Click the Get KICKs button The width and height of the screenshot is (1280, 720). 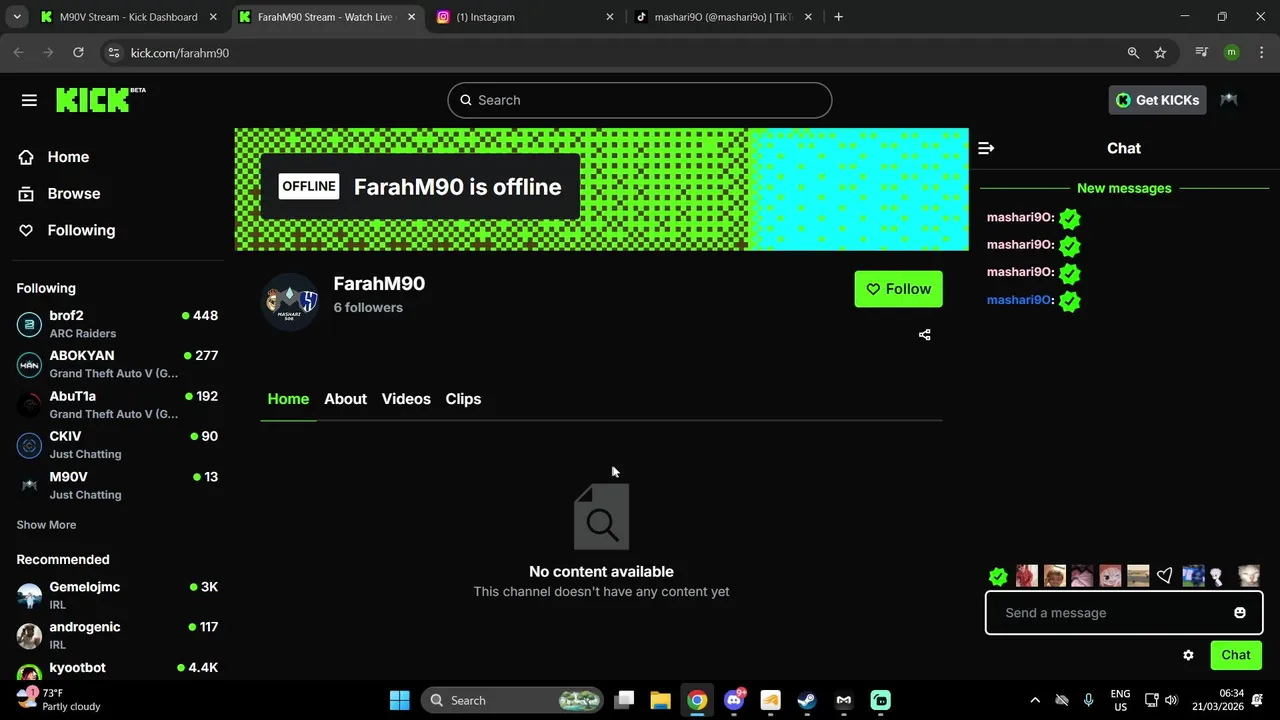click(1157, 100)
